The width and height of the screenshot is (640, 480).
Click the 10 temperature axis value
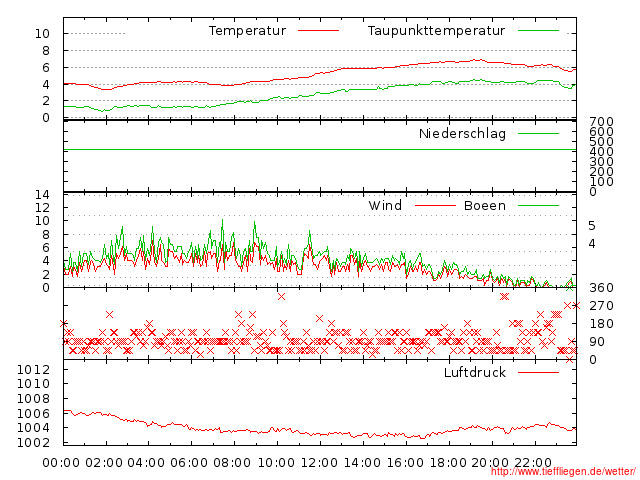click(x=42, y=34)
